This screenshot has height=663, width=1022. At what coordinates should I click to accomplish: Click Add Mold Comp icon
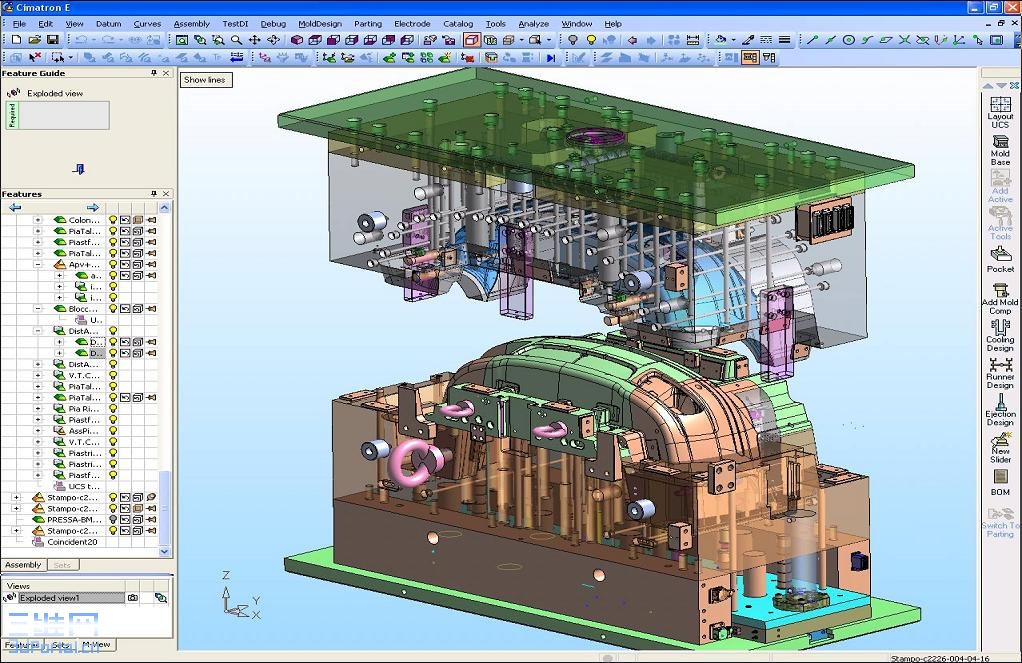[1000, 299]
